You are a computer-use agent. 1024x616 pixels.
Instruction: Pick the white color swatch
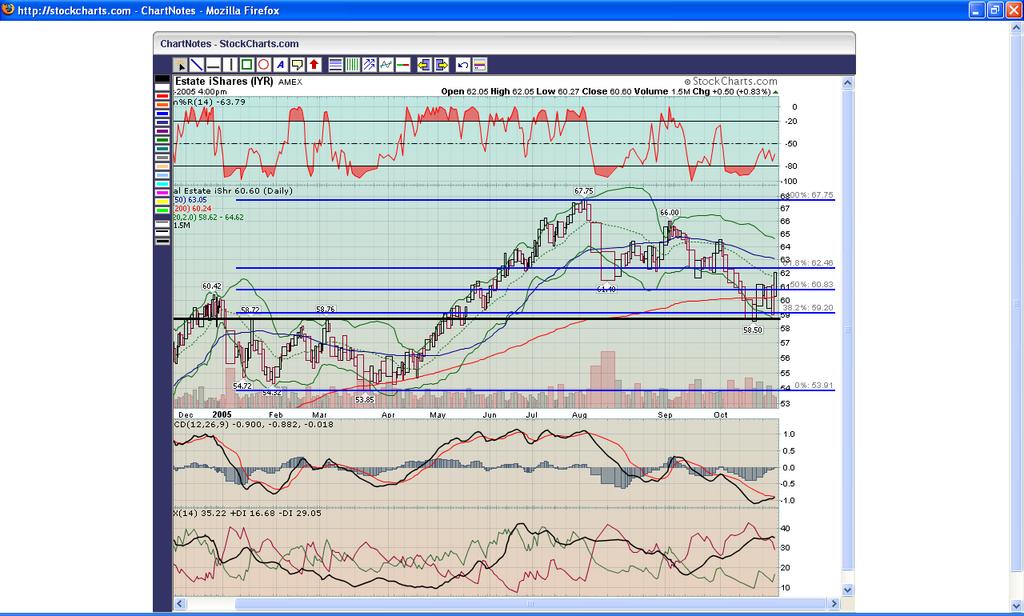coord(162,87)
